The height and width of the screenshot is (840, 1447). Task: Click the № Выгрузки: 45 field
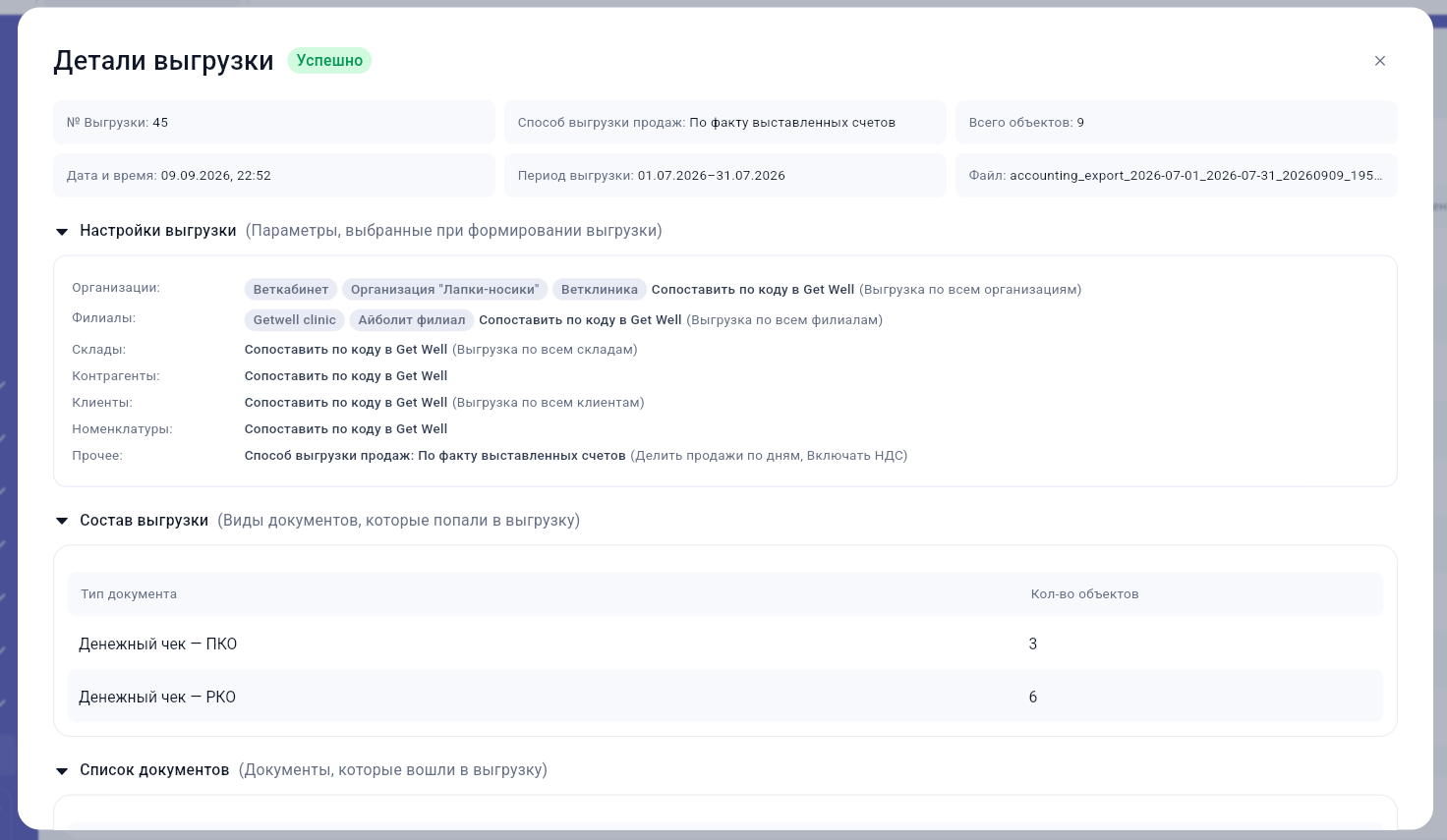click(274, 123)
